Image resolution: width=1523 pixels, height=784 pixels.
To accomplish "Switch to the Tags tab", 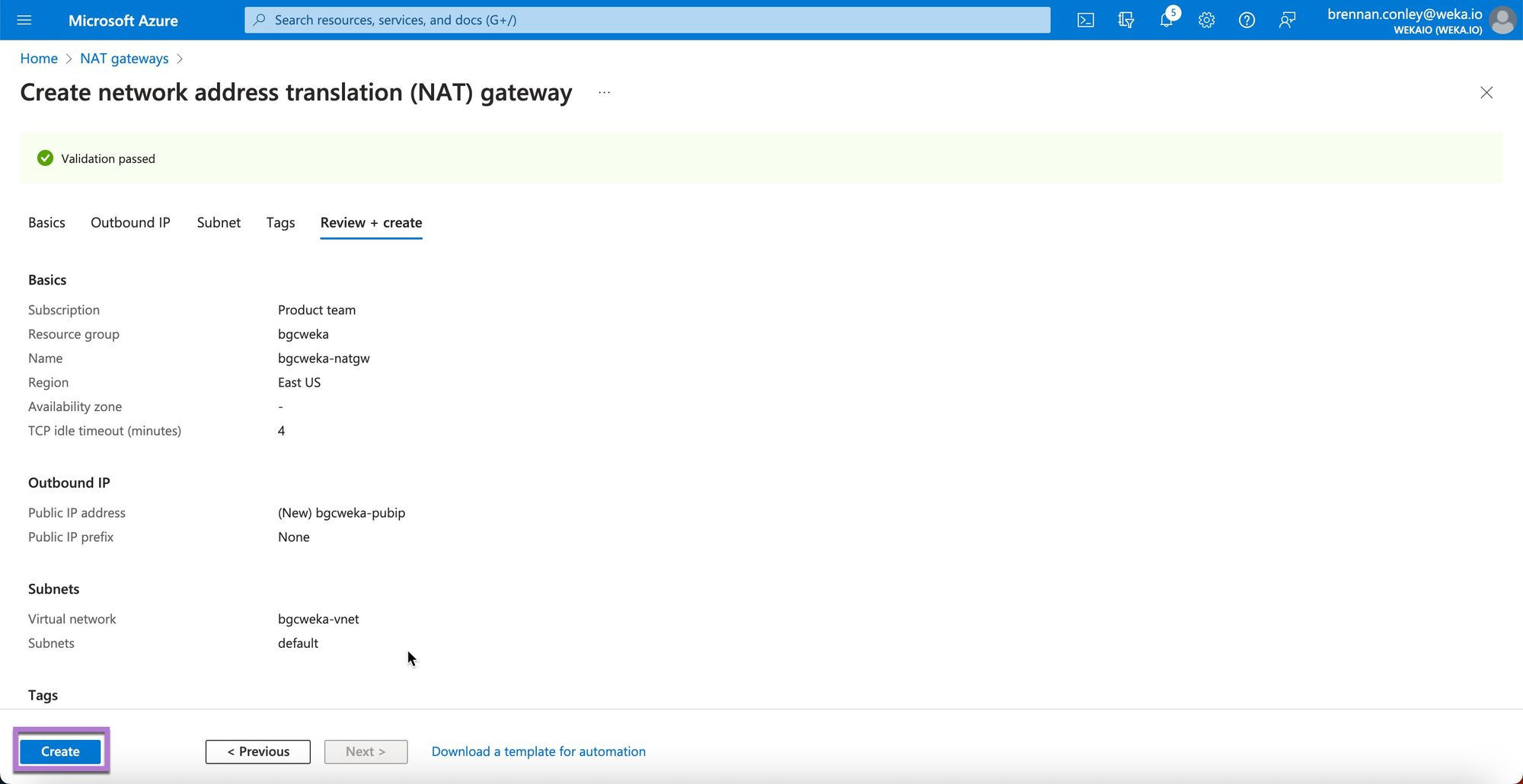I will (x=280, y=222).
